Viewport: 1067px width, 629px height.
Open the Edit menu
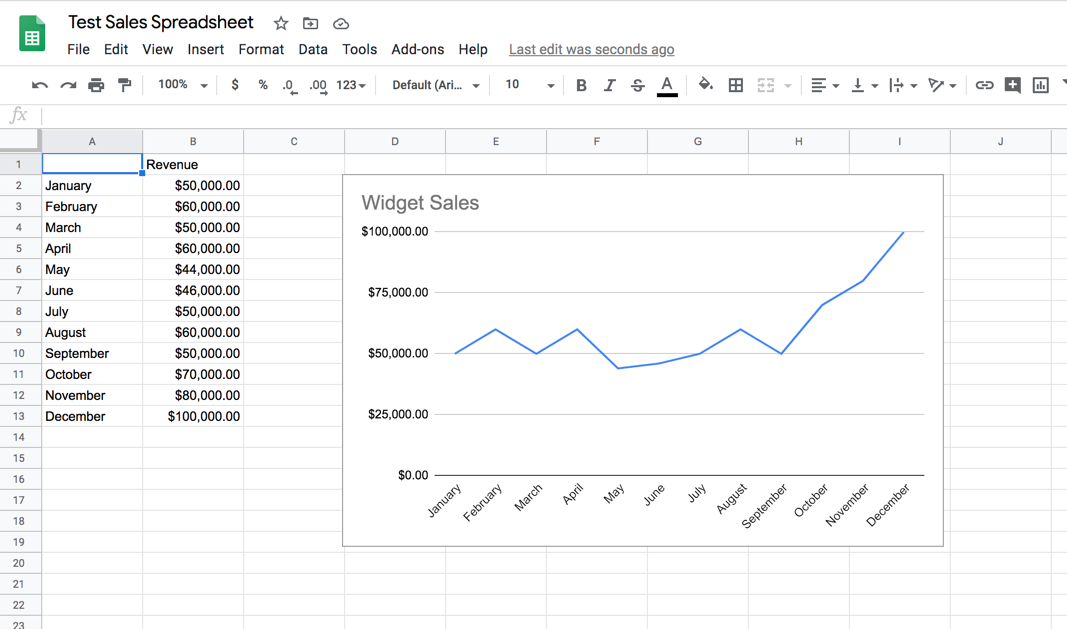116,49
